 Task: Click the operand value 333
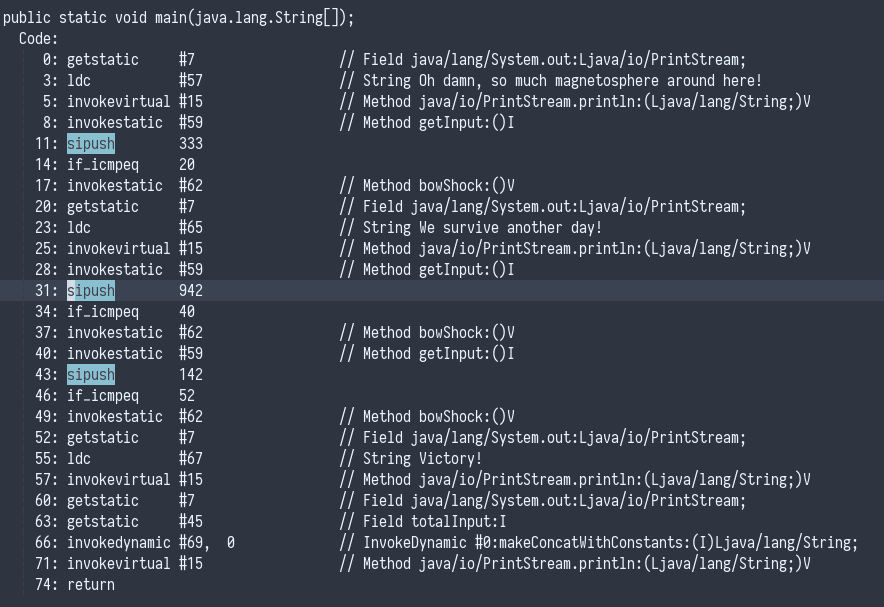191,143
